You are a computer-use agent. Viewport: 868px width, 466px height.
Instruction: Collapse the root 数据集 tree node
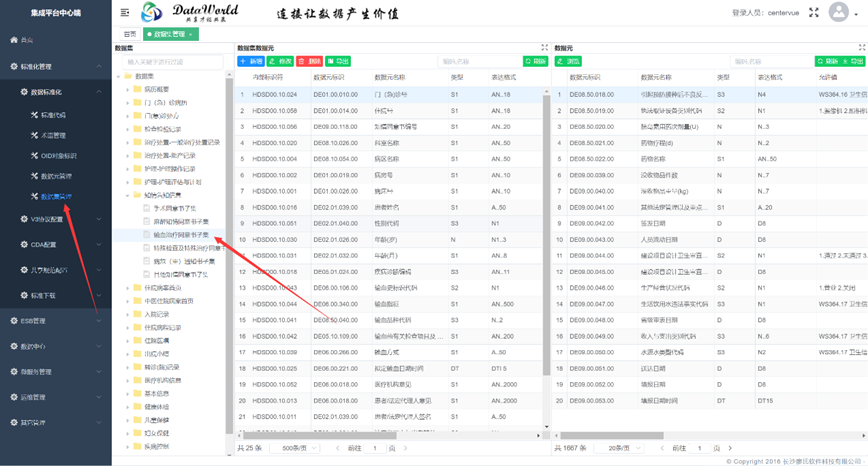pos(118,76)
